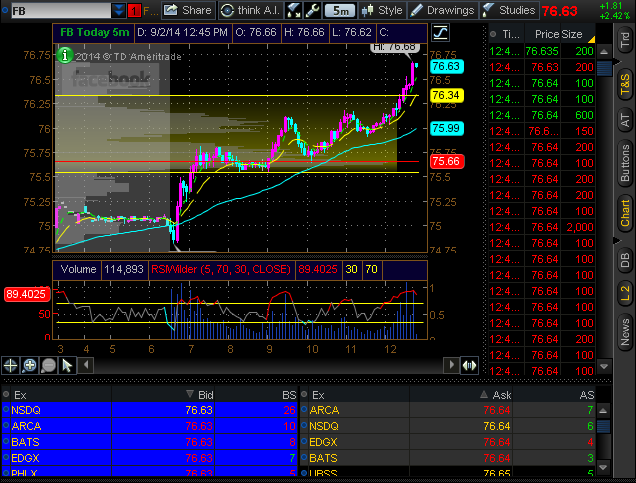Open the wrench settings icon
Screen dimensions: 636x483
312,10
